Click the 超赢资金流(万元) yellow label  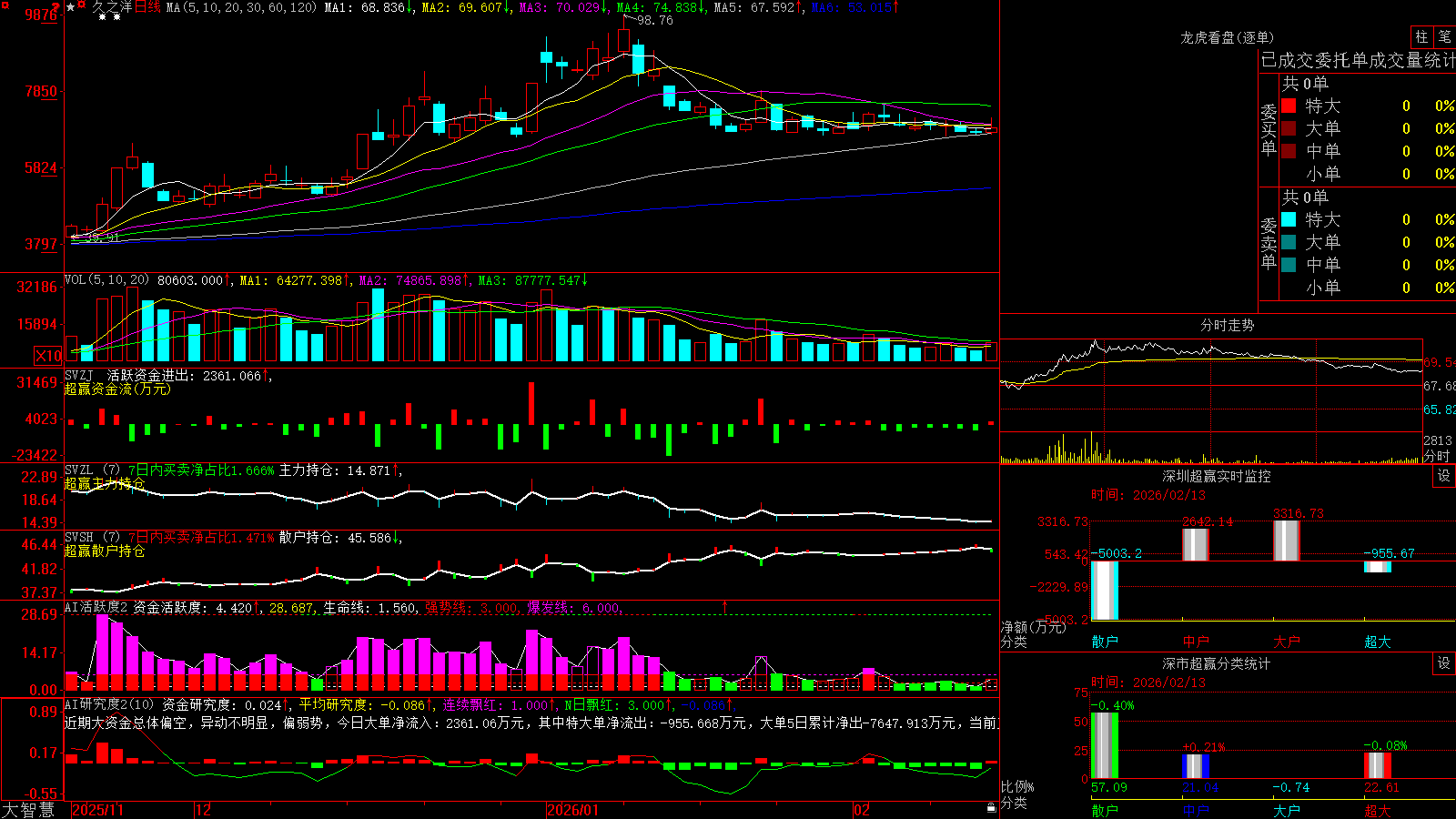click(117, 389)
